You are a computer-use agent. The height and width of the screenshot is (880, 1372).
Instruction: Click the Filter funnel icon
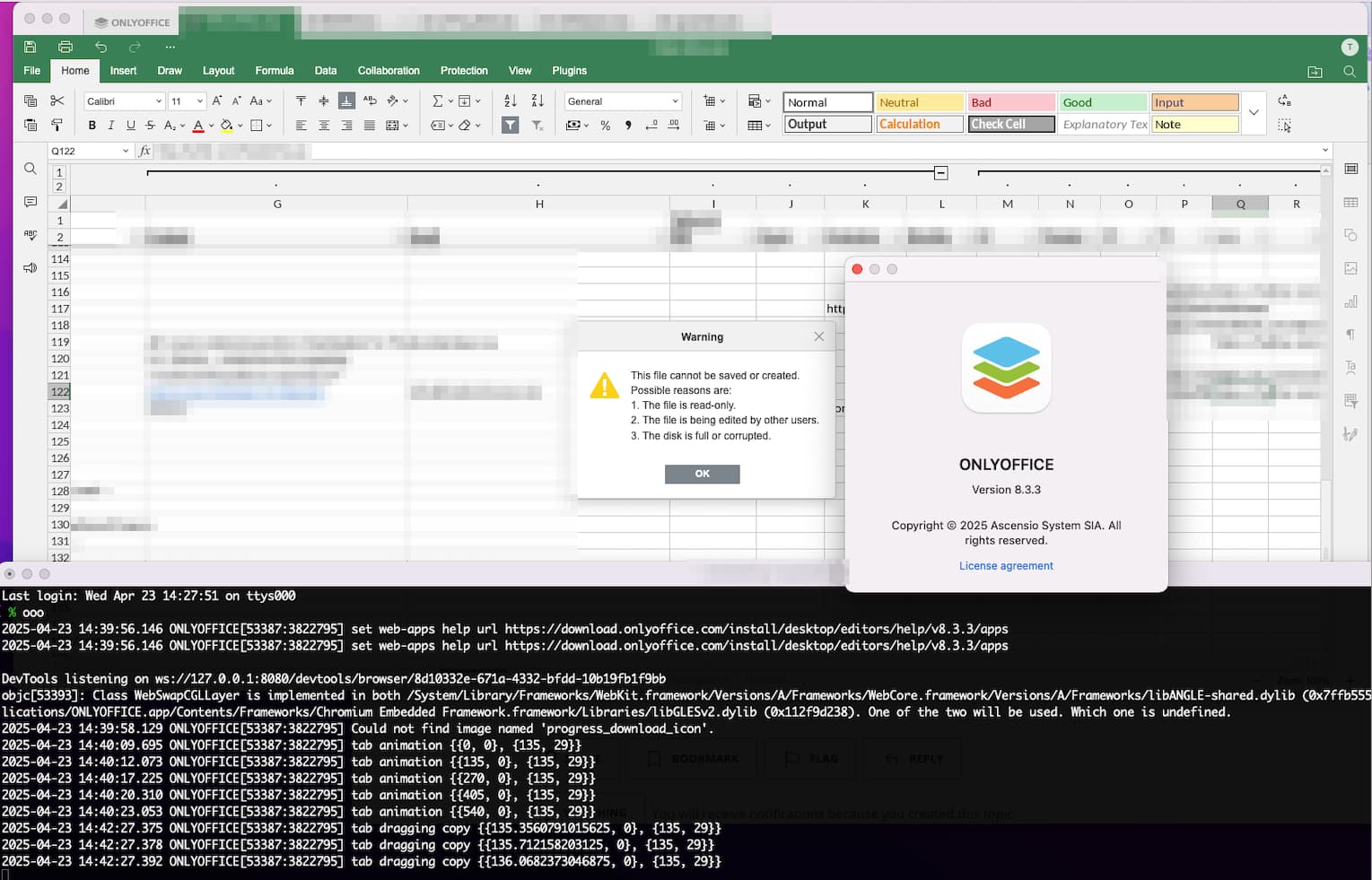tap(510, 126)
